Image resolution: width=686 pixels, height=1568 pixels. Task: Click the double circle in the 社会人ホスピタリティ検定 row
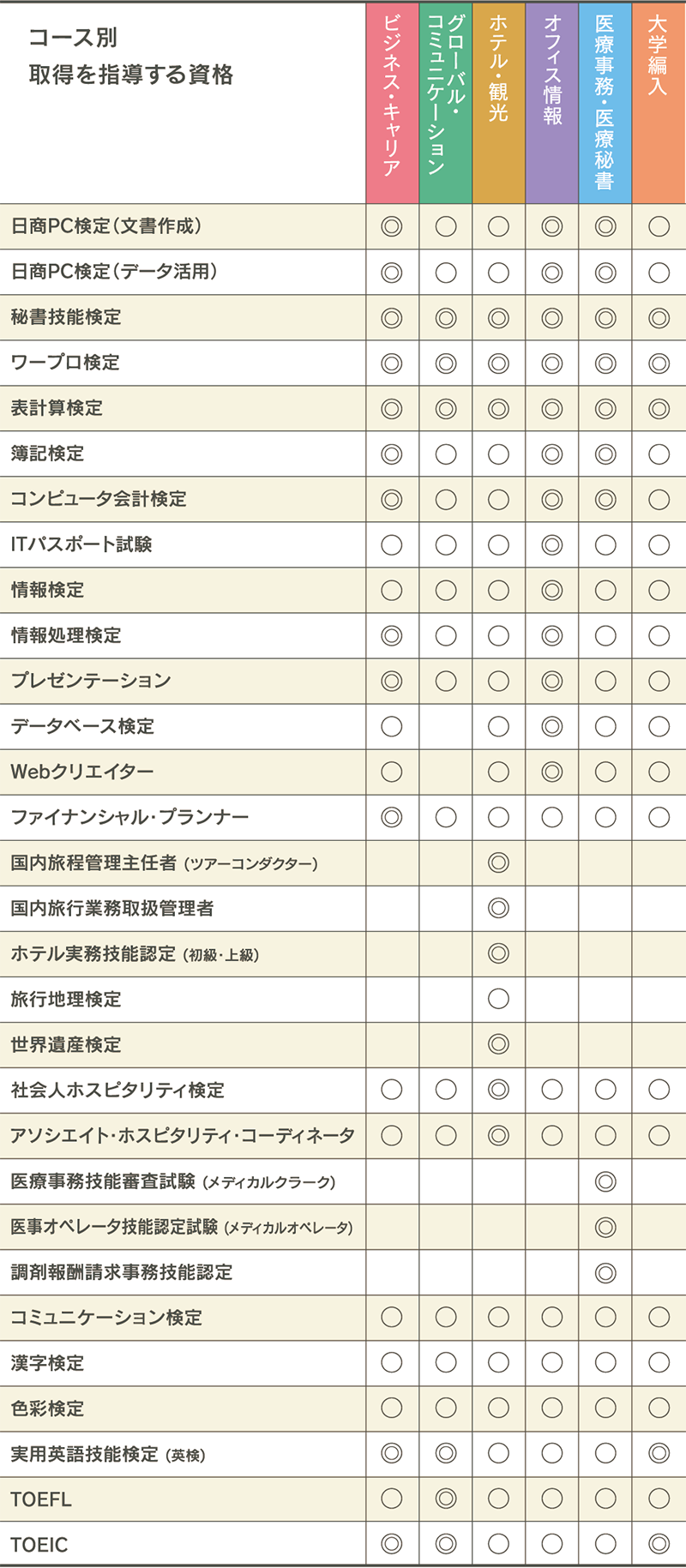tap(498, 1090)
